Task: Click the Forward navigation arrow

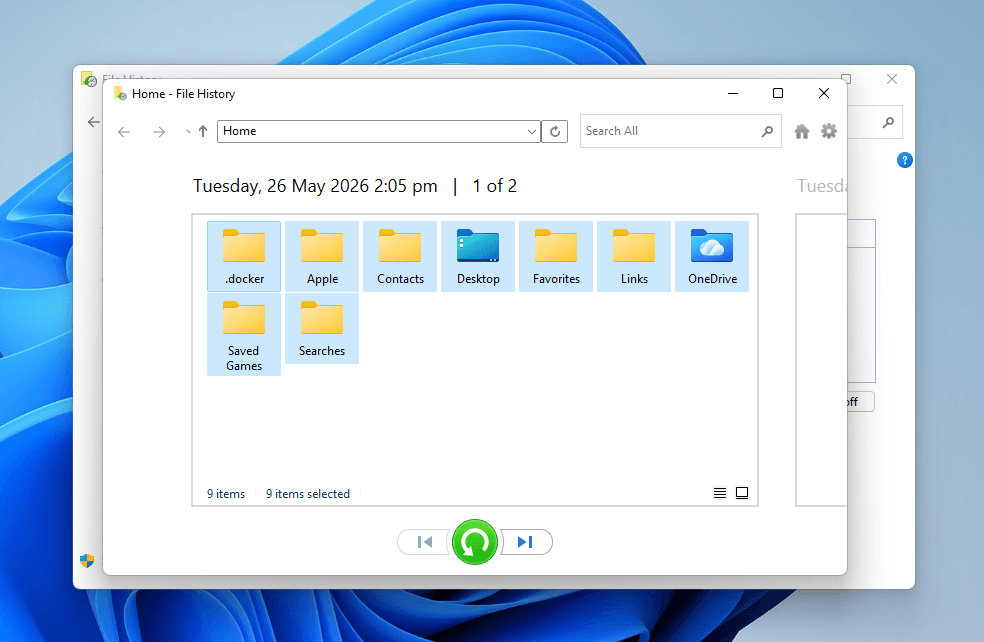Action: pos(159,132)
